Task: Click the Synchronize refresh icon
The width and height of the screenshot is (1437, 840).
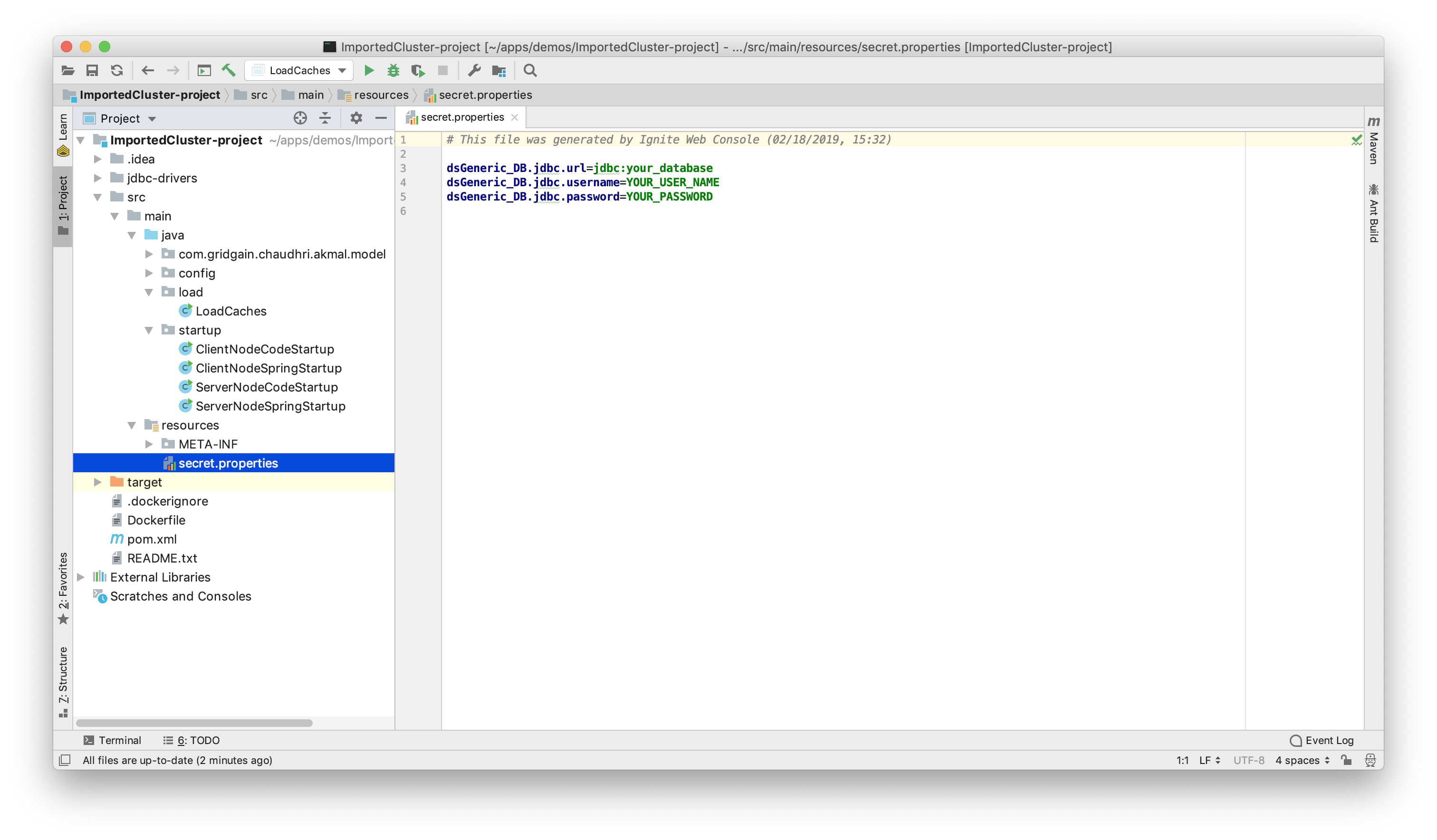Action: tap(117, 70)
